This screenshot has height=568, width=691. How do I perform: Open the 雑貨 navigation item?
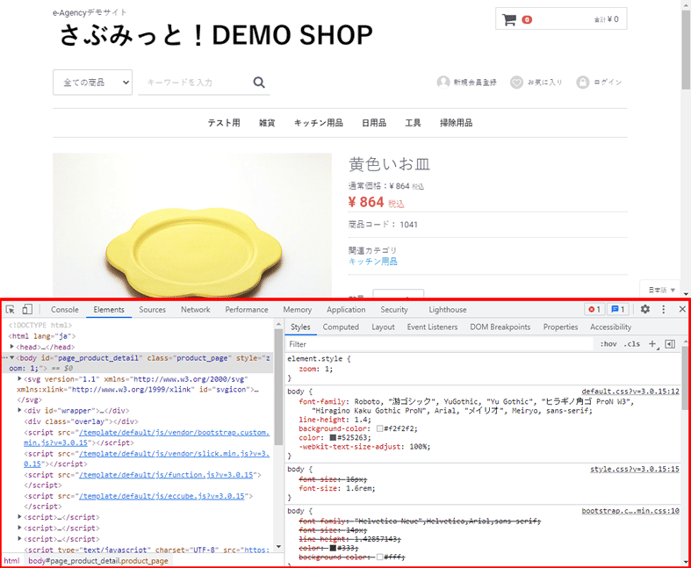(x=267, y=123)
